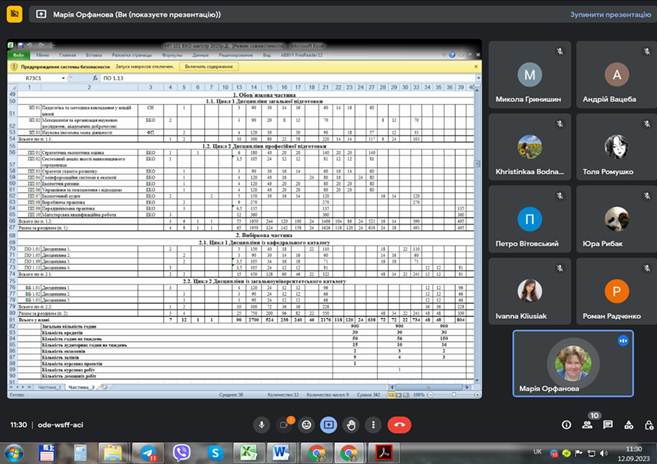
Task: Click the present screen button
Action: click(329, 424)
